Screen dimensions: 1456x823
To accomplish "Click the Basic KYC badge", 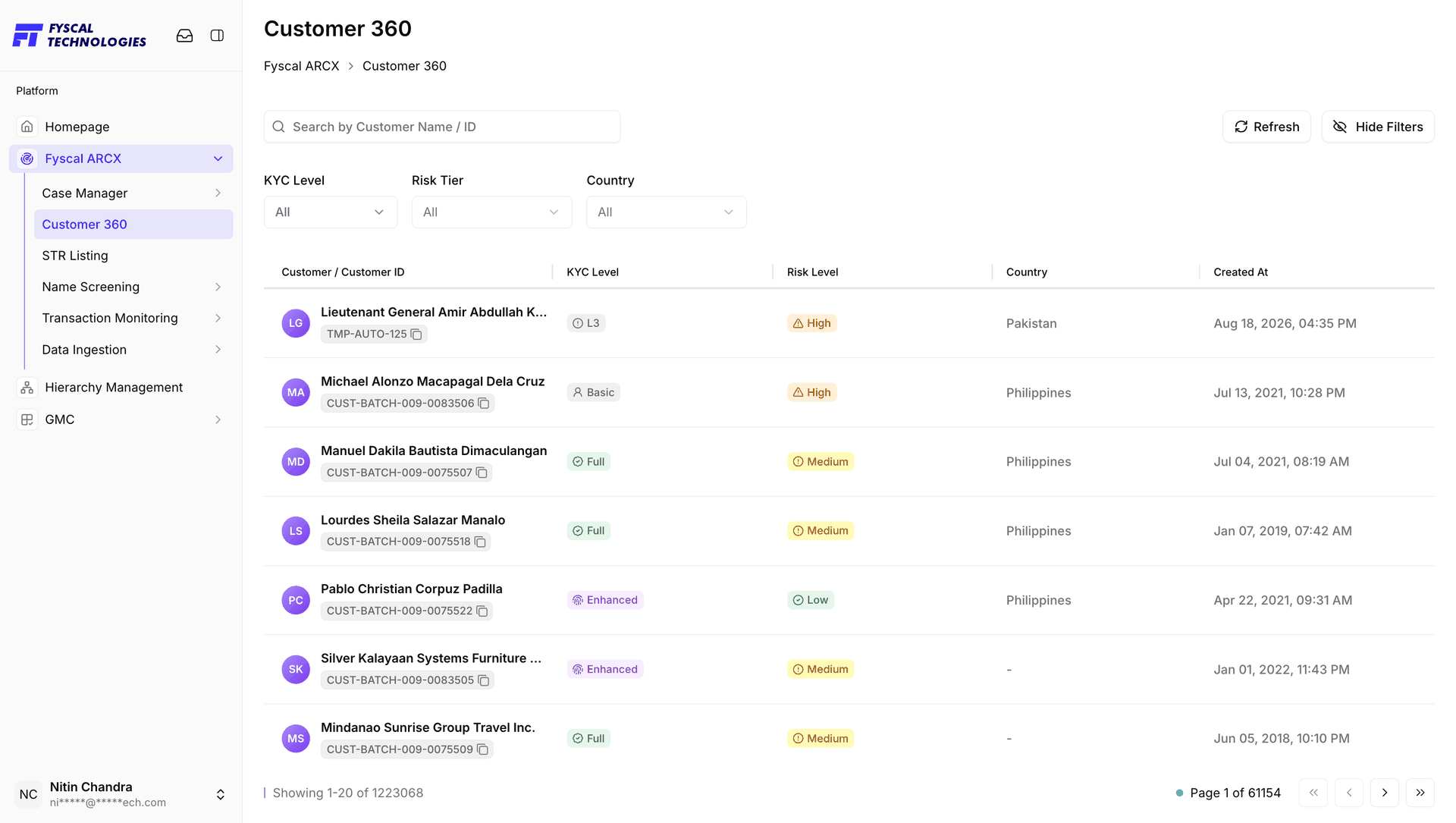I will tap(594, 392).
